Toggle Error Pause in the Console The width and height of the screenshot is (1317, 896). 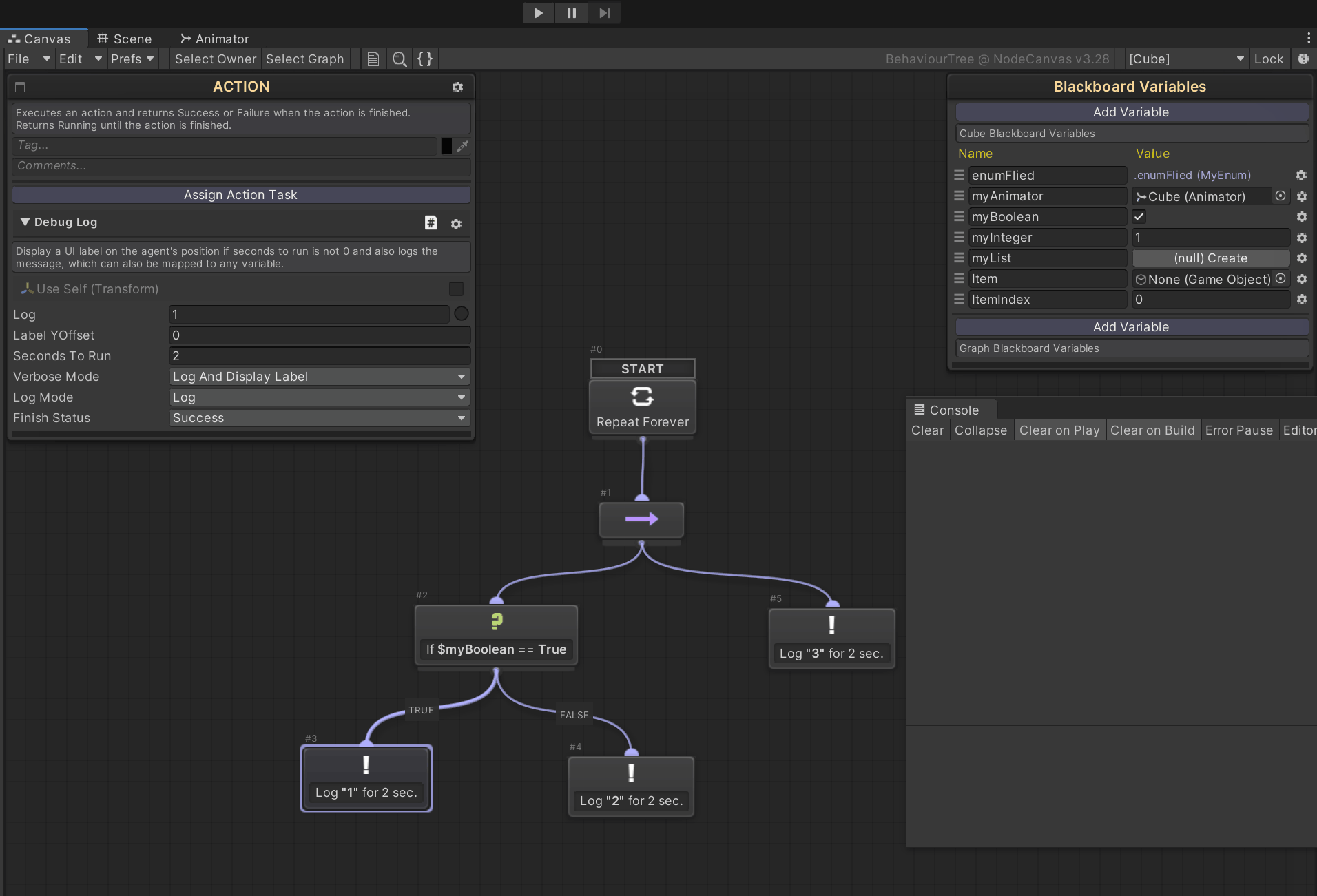click(1238, 430)
